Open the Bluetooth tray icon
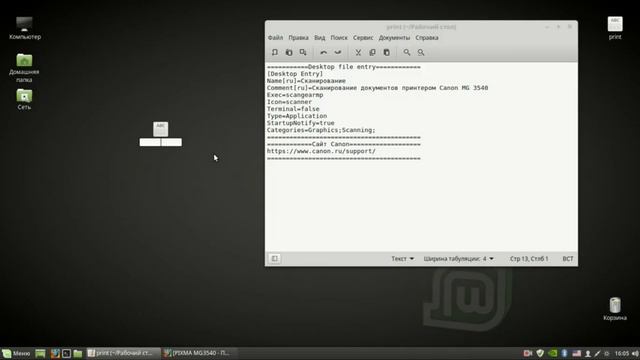 (564, 353)
